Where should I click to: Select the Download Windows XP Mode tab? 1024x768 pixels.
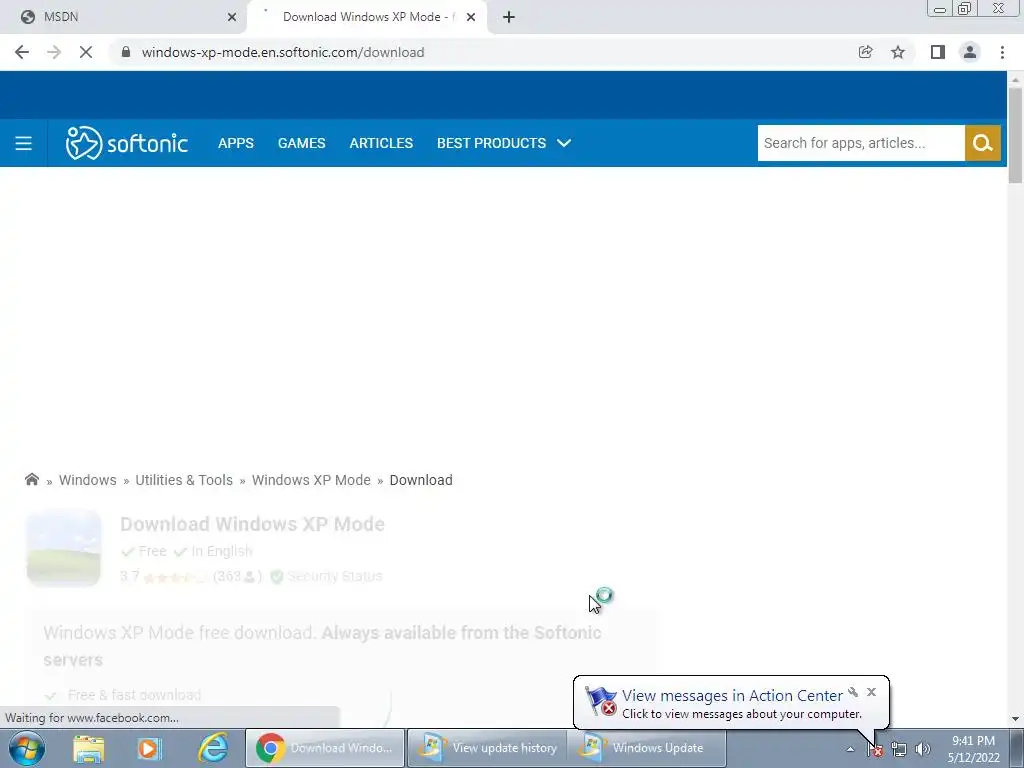(x=367, y=17)
